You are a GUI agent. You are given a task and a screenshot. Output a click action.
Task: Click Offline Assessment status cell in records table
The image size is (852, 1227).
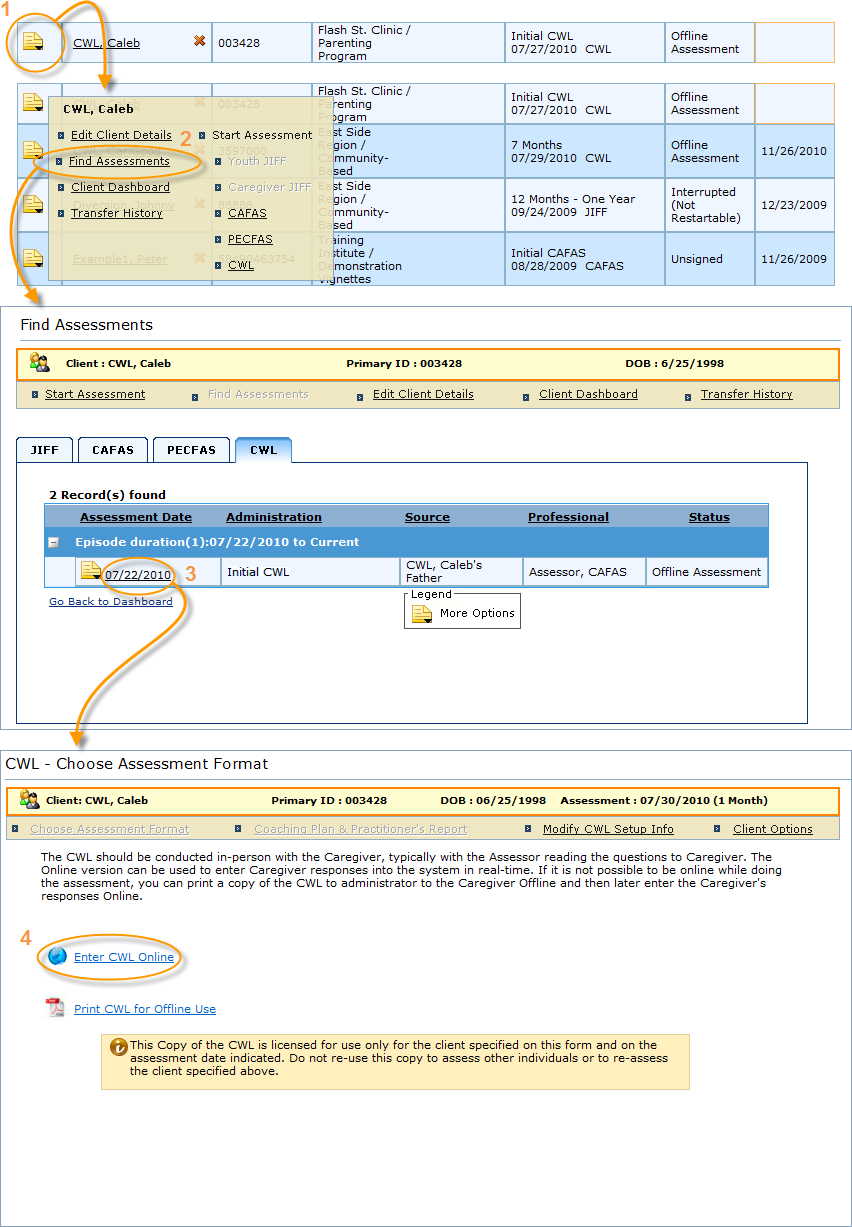(707, 572)
